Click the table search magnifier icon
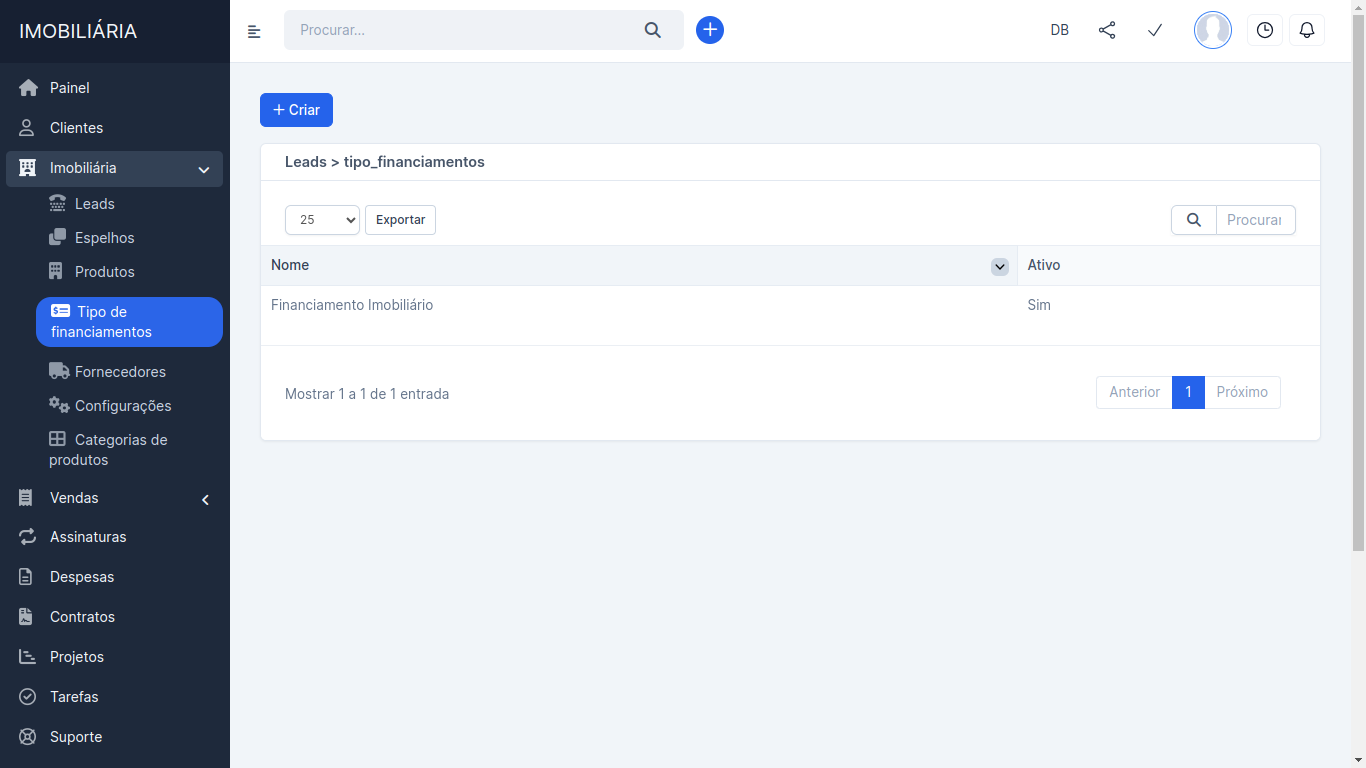The width and height of the screenshot is (1366, 768). [x=1194, y=220]
